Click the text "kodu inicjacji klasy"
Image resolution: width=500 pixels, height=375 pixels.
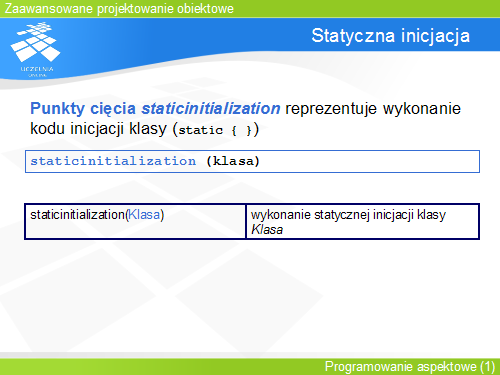coord(98,129)
